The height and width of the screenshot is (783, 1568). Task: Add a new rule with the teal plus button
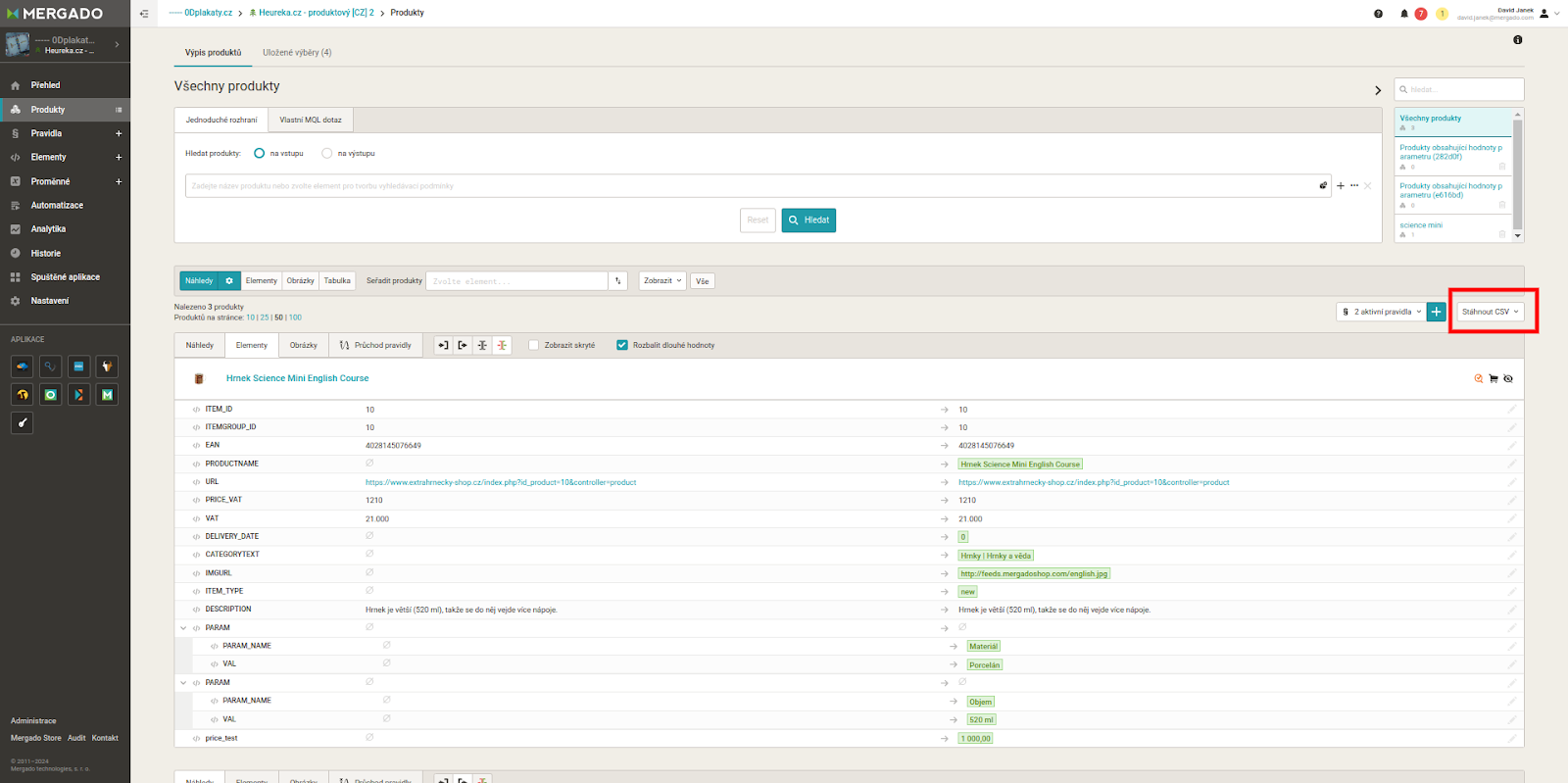click(1437, 312)
